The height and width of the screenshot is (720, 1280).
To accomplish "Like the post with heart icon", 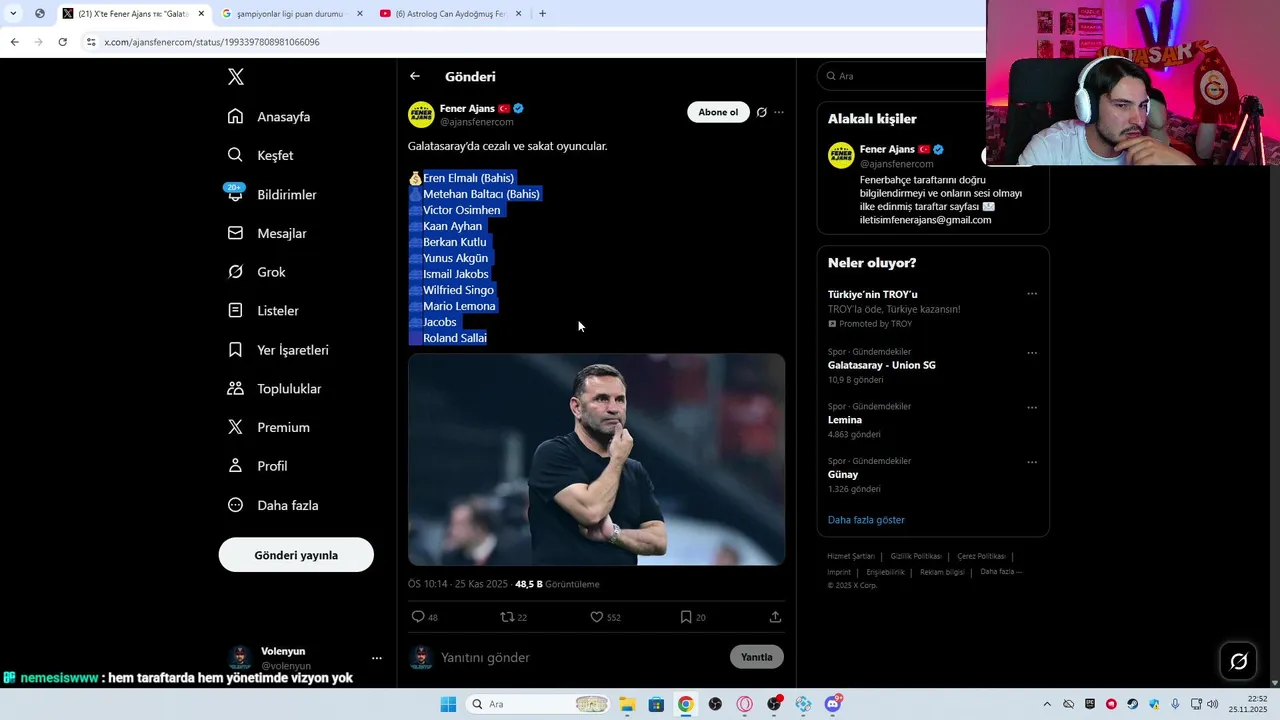I will 597,617.
